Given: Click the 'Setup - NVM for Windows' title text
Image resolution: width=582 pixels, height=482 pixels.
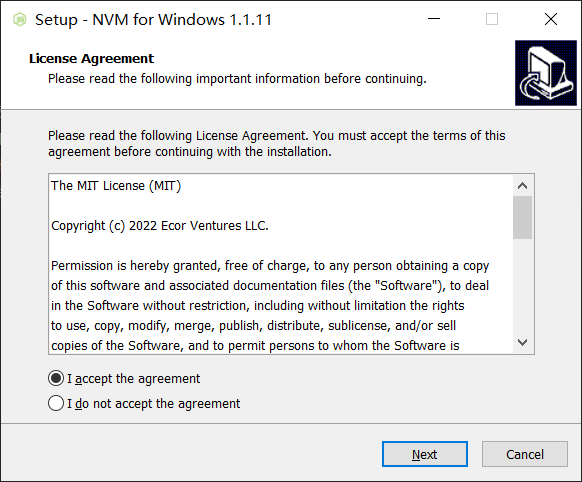Looking at the screenshot, I should coord(153,20).
